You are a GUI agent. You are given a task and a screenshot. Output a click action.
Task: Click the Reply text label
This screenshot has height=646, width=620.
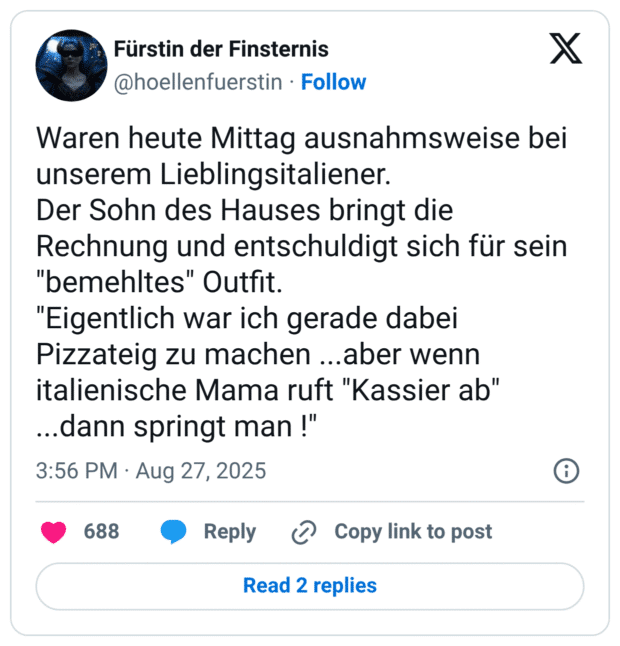point(229,532)
